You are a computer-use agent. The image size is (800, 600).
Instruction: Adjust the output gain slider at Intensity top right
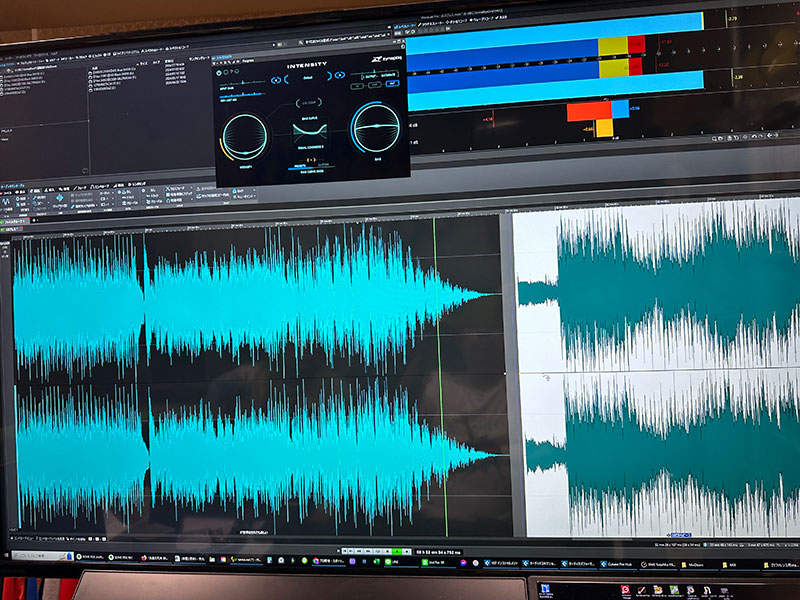pyautogui.click(x=374, y=72)
